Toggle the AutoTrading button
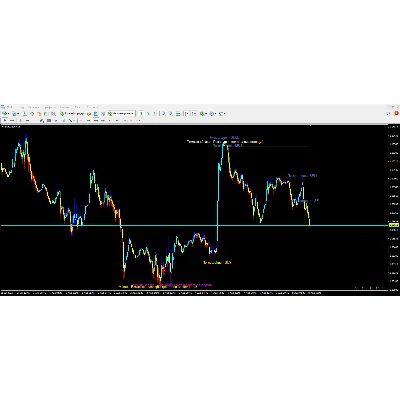This screenshot has width=400, height=400. pyautogui.click(x=121, y=114)
